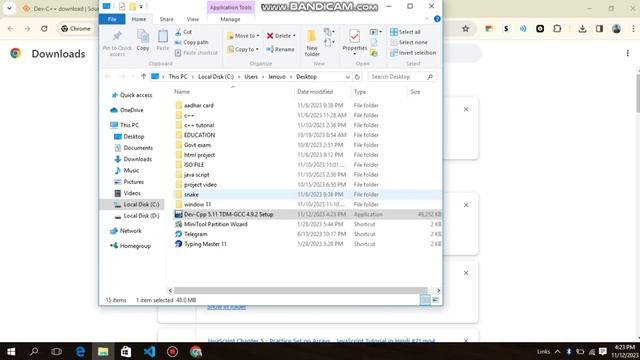Open Explorer Help question mark icon
Viewport: 640px width, 360px height.
437,19
